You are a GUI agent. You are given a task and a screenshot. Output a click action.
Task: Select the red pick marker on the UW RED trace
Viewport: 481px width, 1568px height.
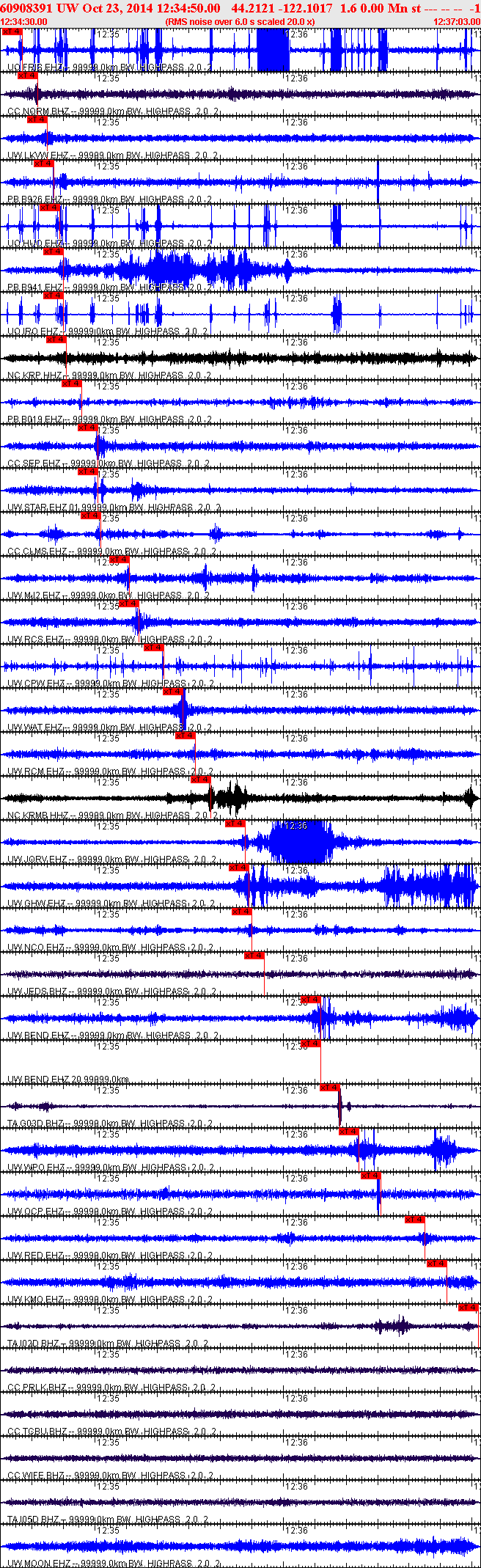point(415,1220)
